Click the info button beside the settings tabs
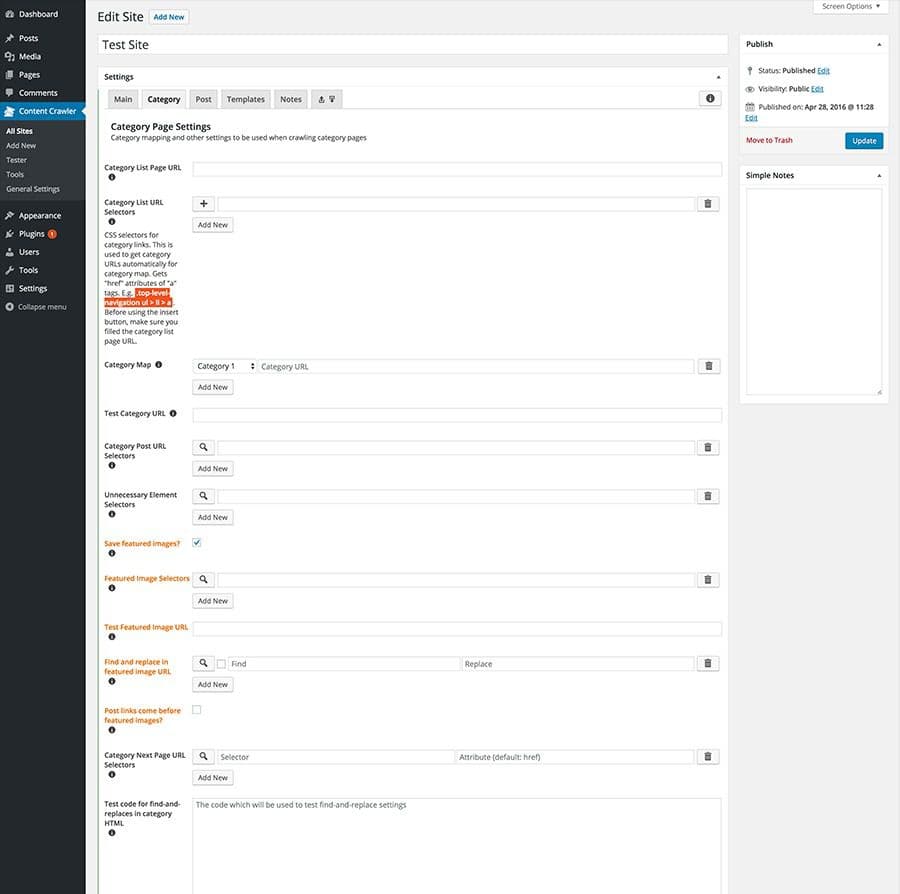 710,99
